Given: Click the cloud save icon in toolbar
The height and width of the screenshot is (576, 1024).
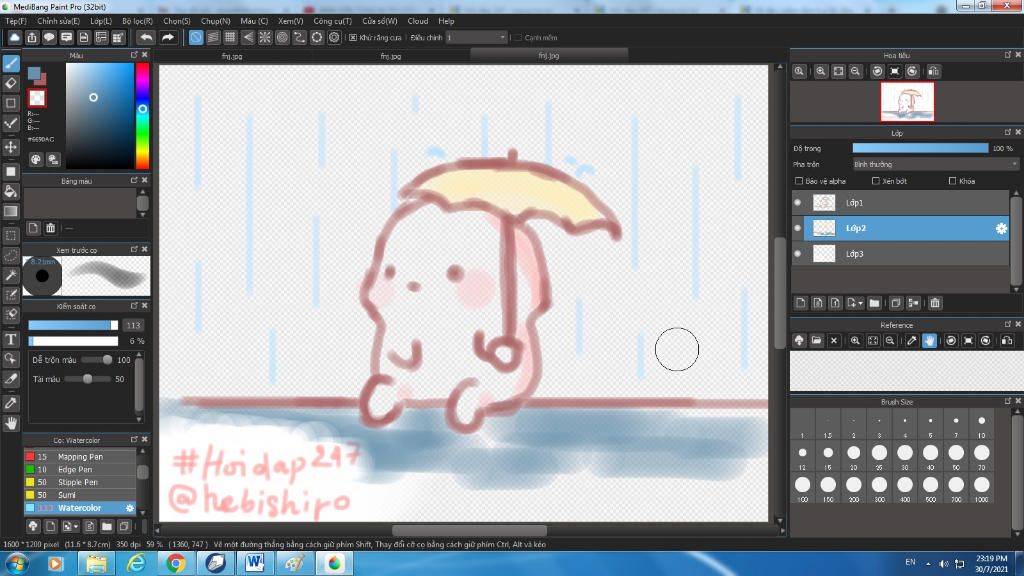Looking at the screenshot, I should point(14,37).
